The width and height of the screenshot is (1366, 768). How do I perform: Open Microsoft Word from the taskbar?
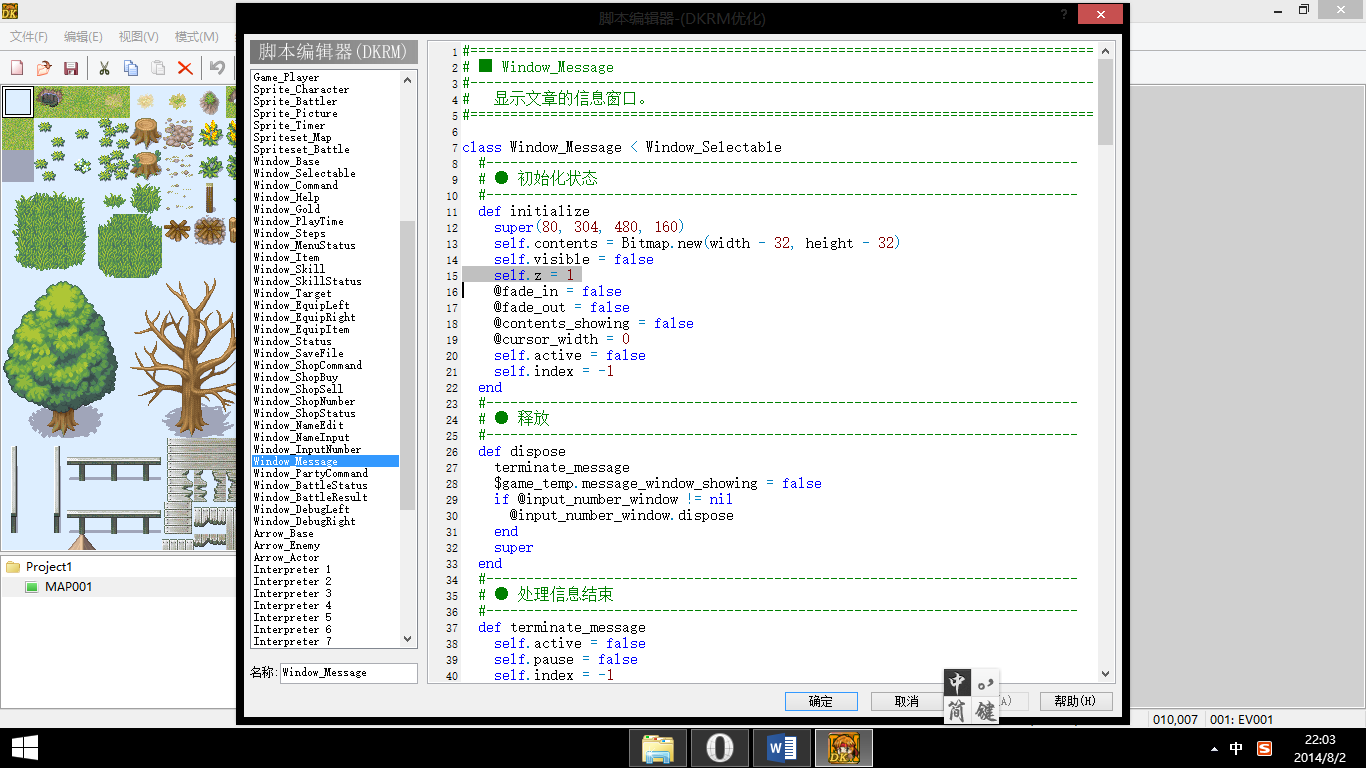(782, 748)
